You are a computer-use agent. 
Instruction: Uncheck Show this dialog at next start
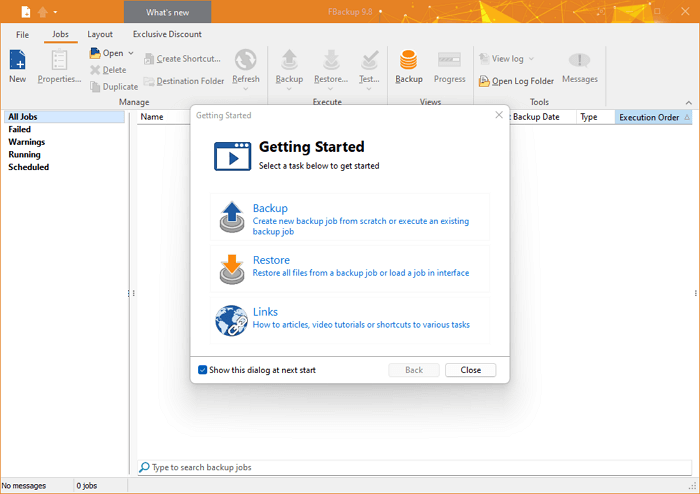click(203, 370)
